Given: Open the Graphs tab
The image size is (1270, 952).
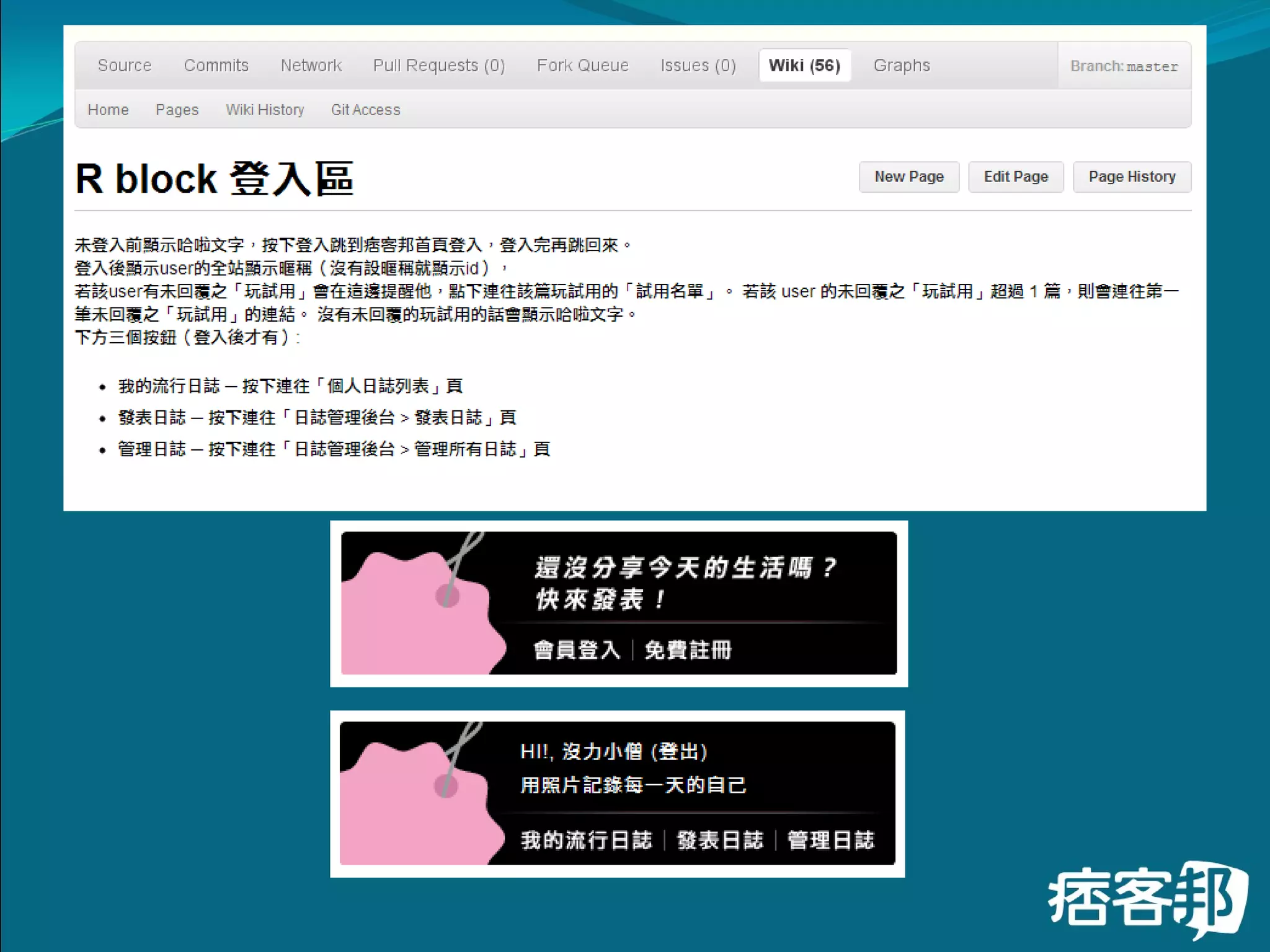Looking at the screenshot, I should point(901,66).
